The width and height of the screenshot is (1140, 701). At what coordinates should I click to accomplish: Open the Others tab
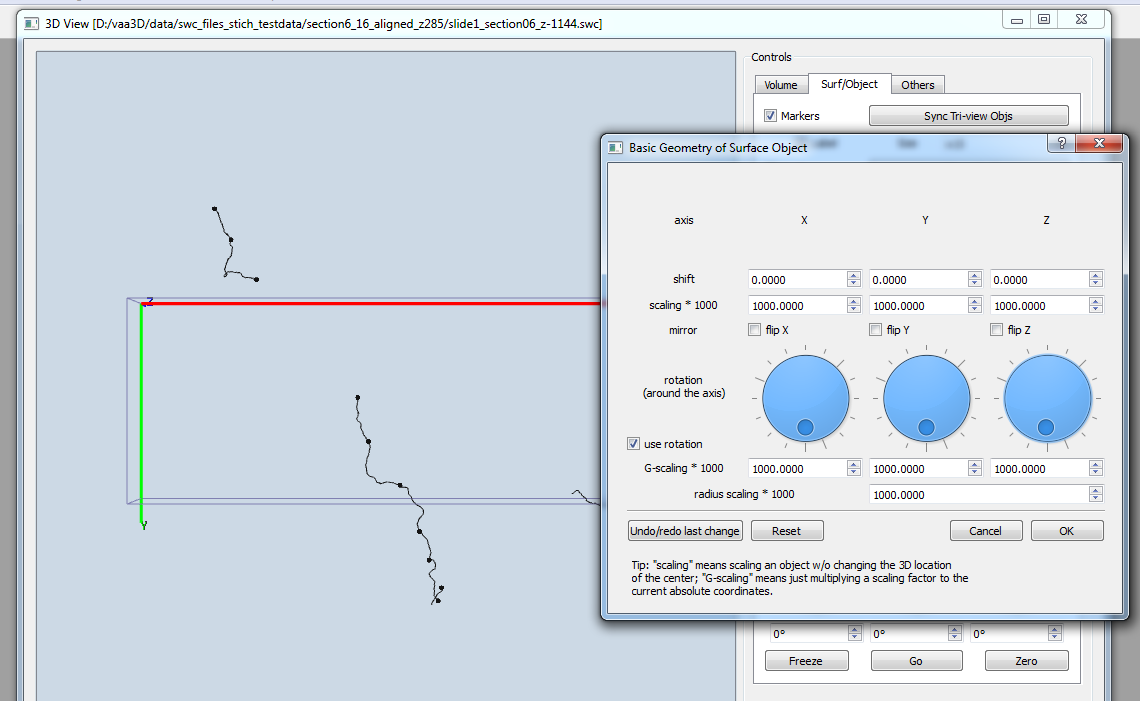tap(917, 85)
